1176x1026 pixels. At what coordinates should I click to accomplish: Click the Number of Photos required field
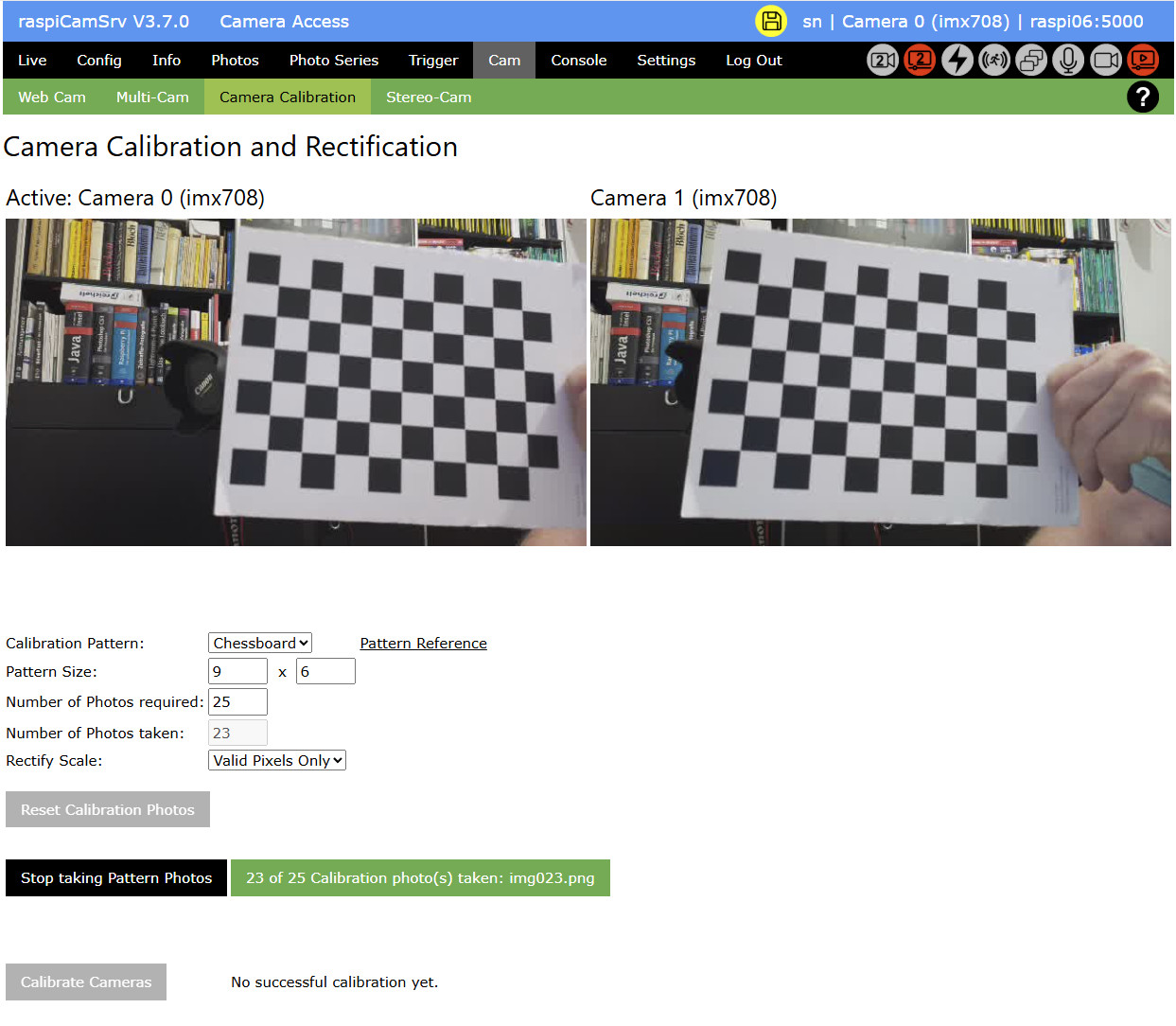pyautogui.click(x=237, y=701)
